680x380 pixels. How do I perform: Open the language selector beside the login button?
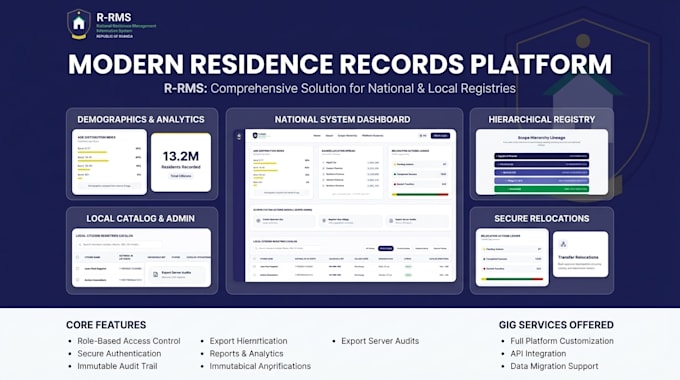[x=423, y=136]
